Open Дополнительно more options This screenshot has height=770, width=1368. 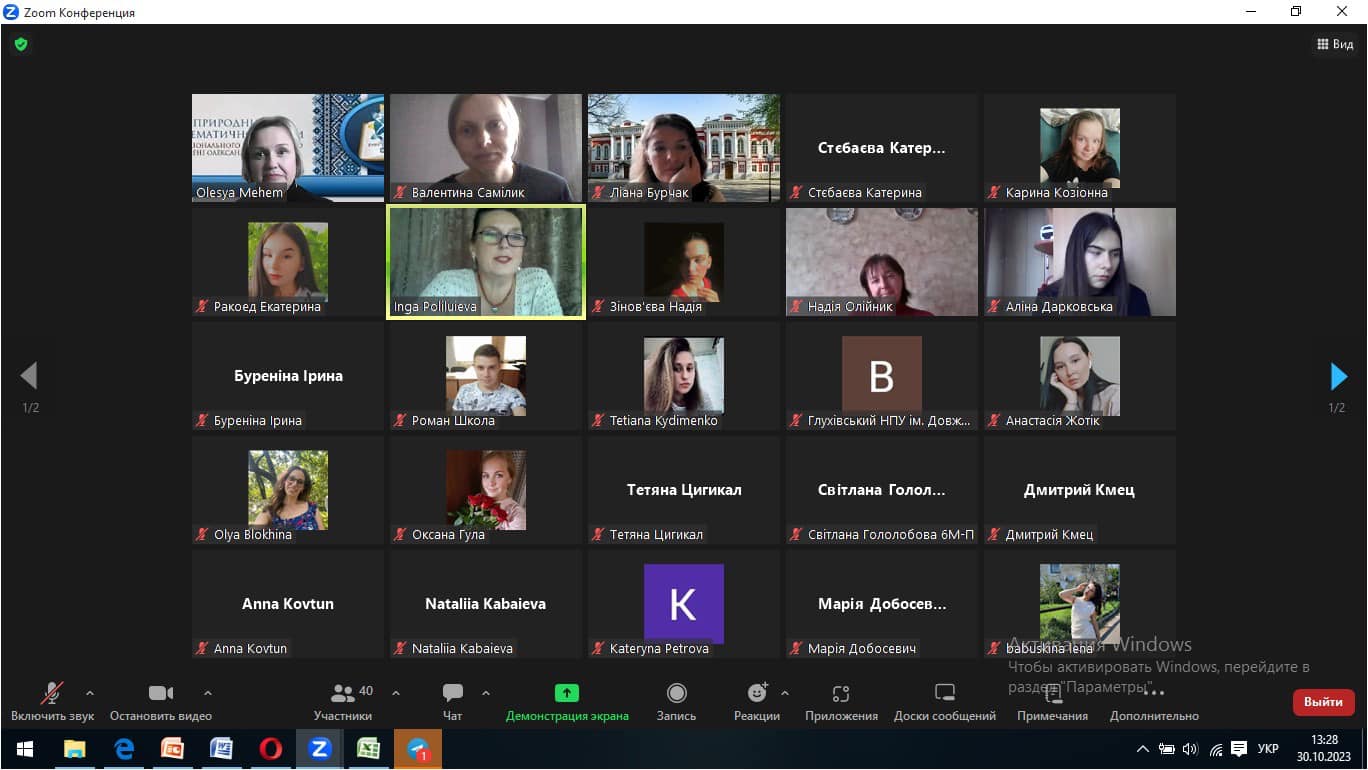[1154, 702]
